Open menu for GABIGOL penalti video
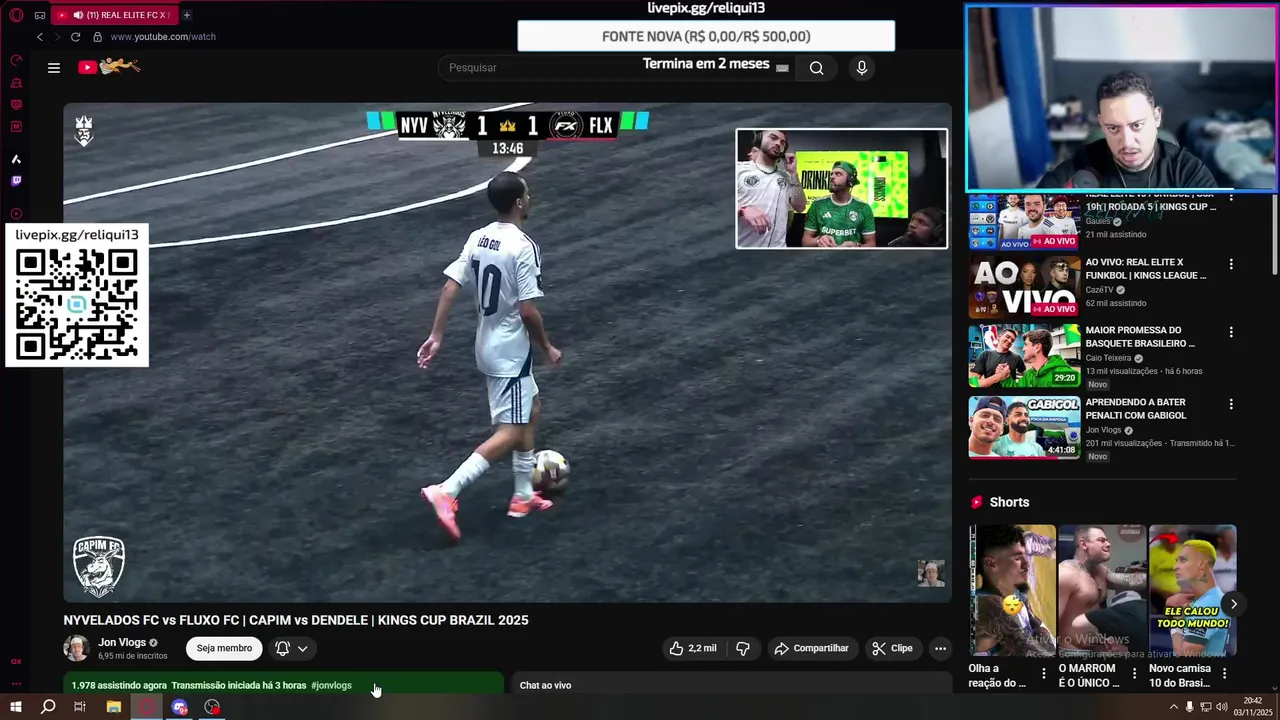1280x720 pixels. [1231, 404]
